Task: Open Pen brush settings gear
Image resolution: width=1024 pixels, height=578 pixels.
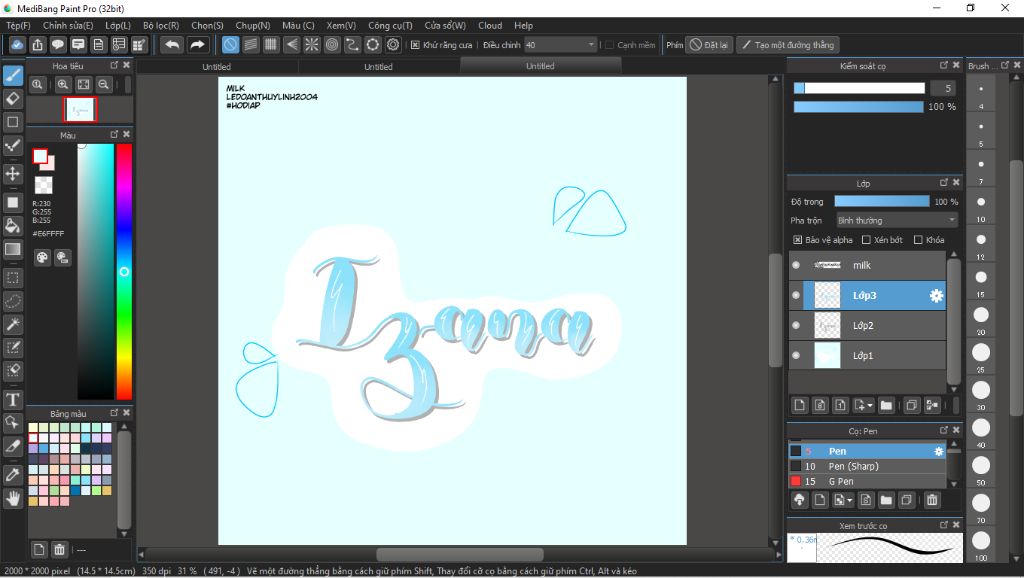Action: pyautogui.click(x=938, y=451)
